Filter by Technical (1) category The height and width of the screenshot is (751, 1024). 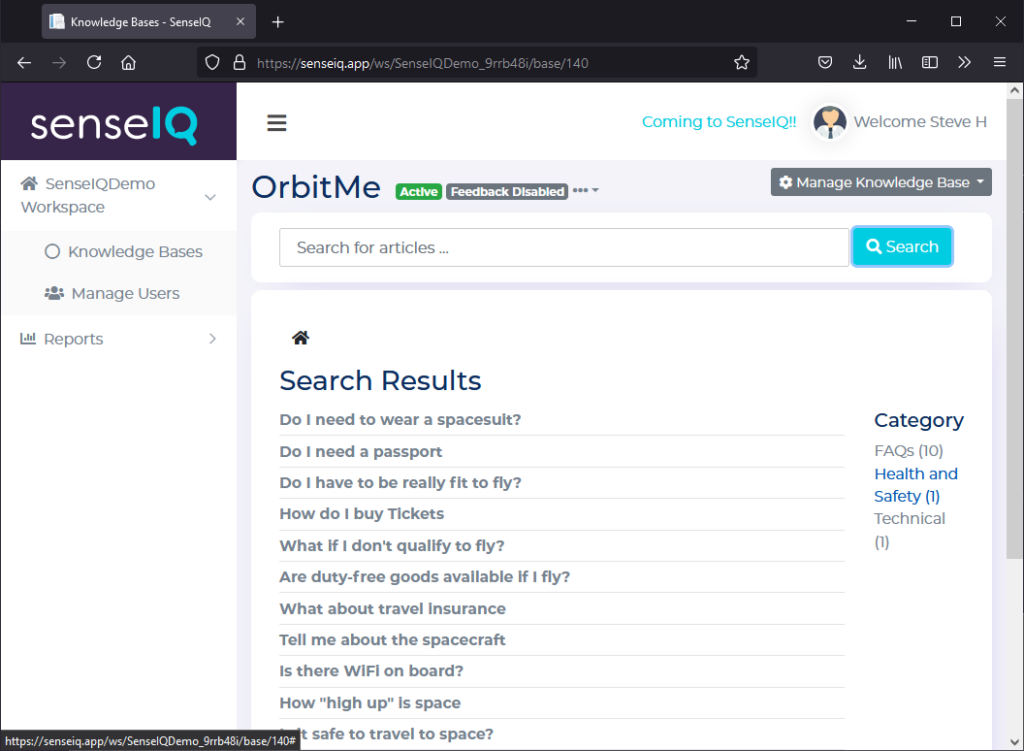coord(909,530)
